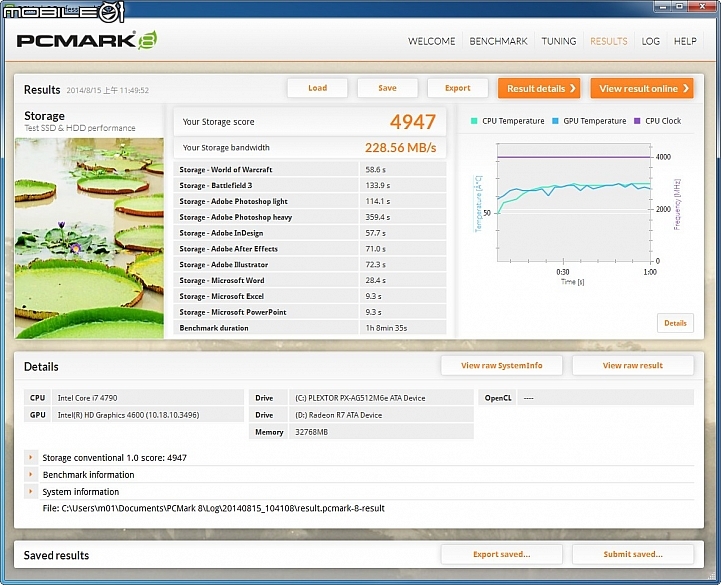721x585 pixels.
Task: Select Storage - Microsoft PowerPoint row
Action: click(309, 312)
